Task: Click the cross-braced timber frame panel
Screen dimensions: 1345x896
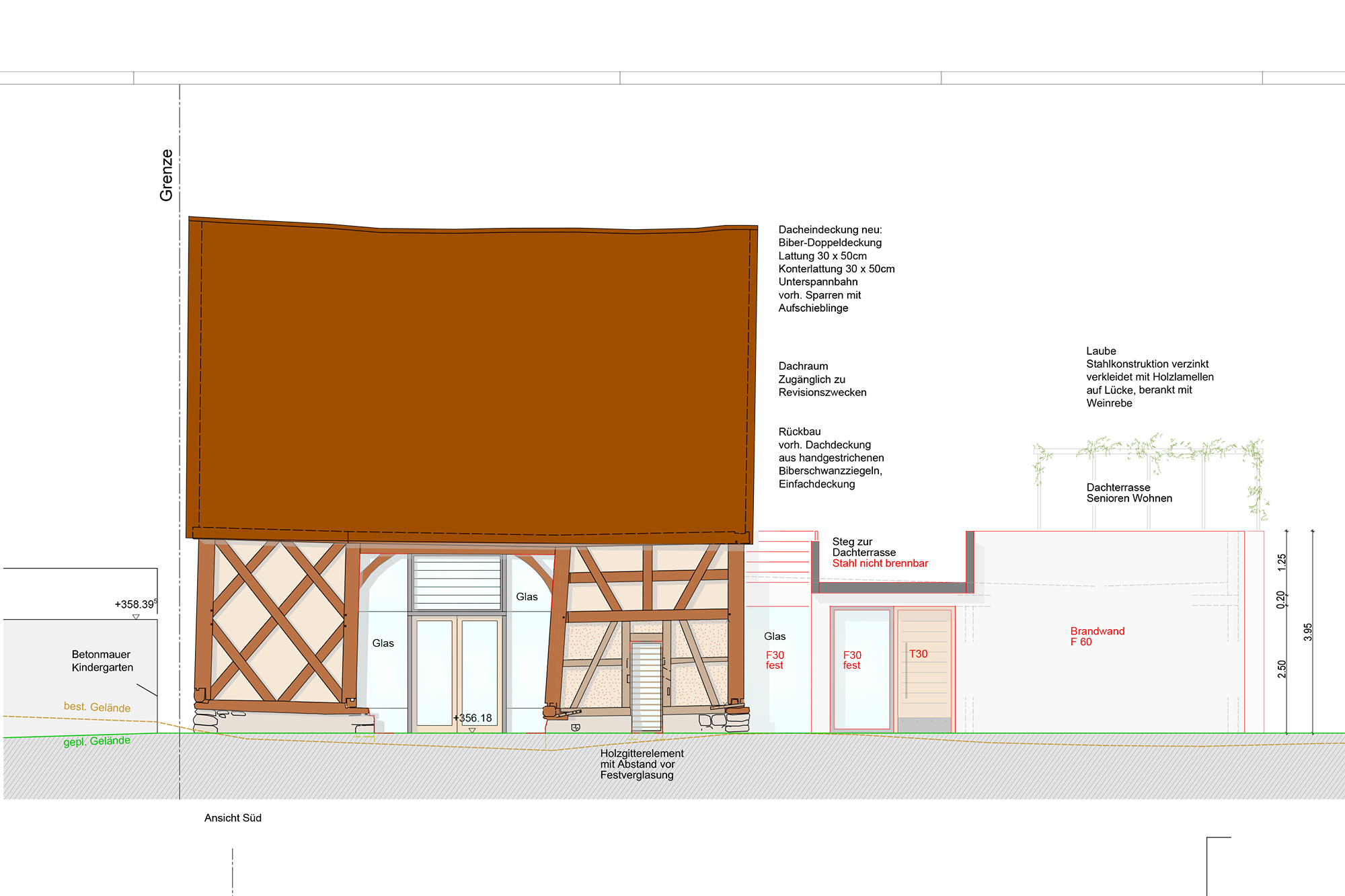Action: click(278, 622)
